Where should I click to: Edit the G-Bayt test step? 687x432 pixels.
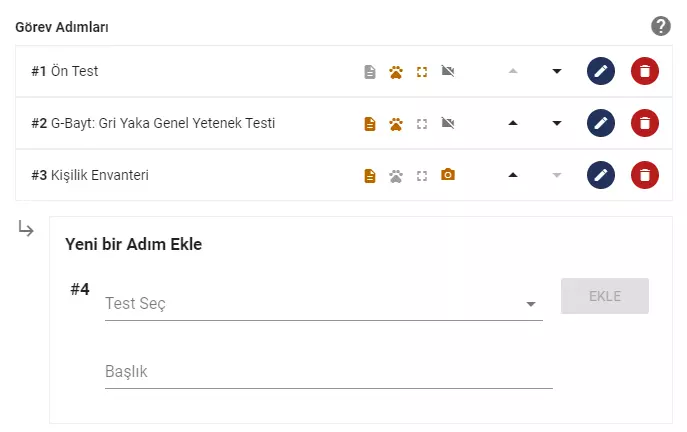600,123
